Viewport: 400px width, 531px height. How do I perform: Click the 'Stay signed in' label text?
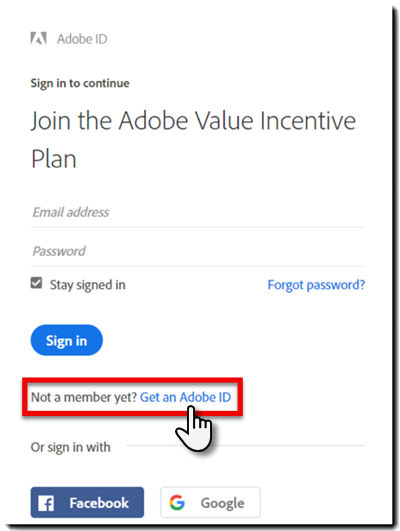point(88,285)
